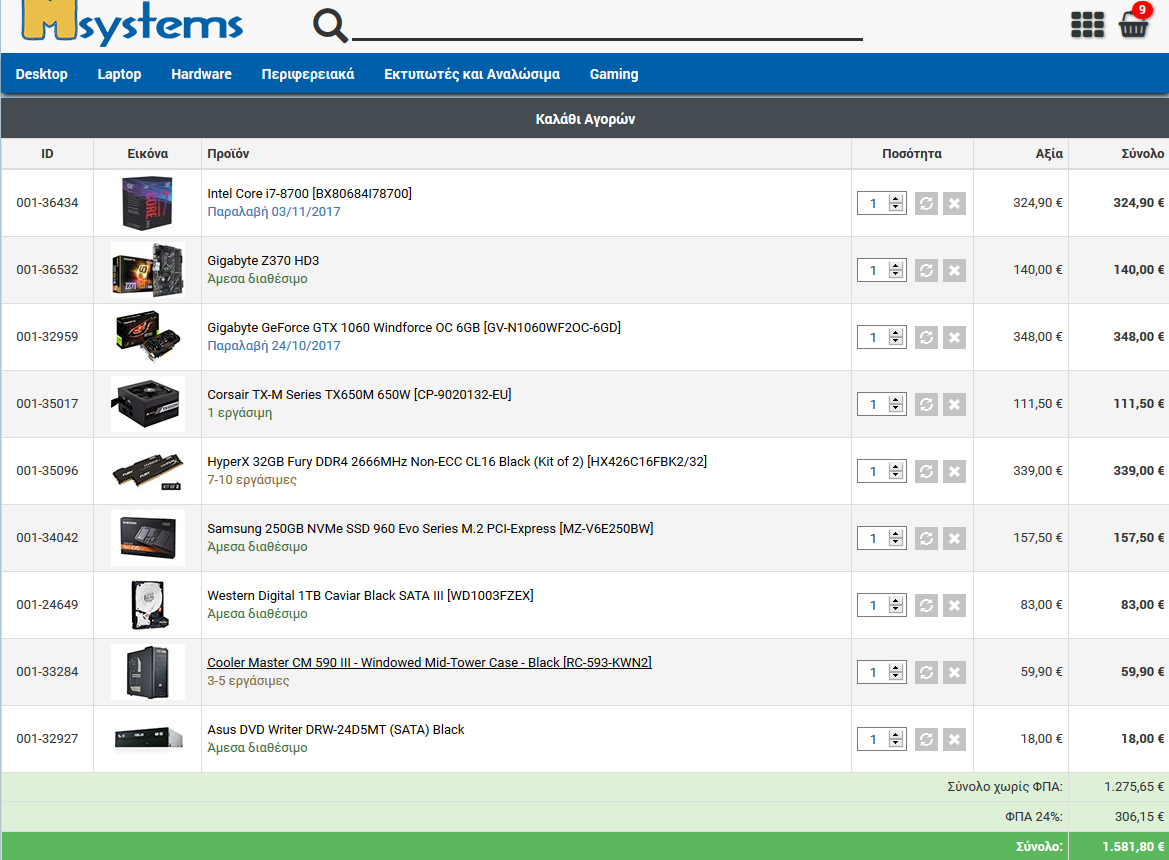Remove Gigabyte Z370 HD3 from cart
The image size is (1169, 860).
[954, 271]
